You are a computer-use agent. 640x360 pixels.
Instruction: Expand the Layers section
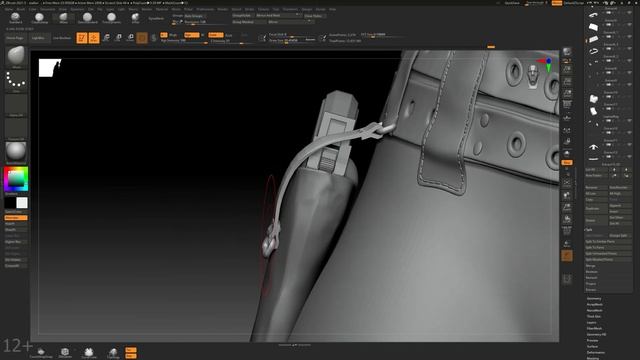tap(591, 322)
